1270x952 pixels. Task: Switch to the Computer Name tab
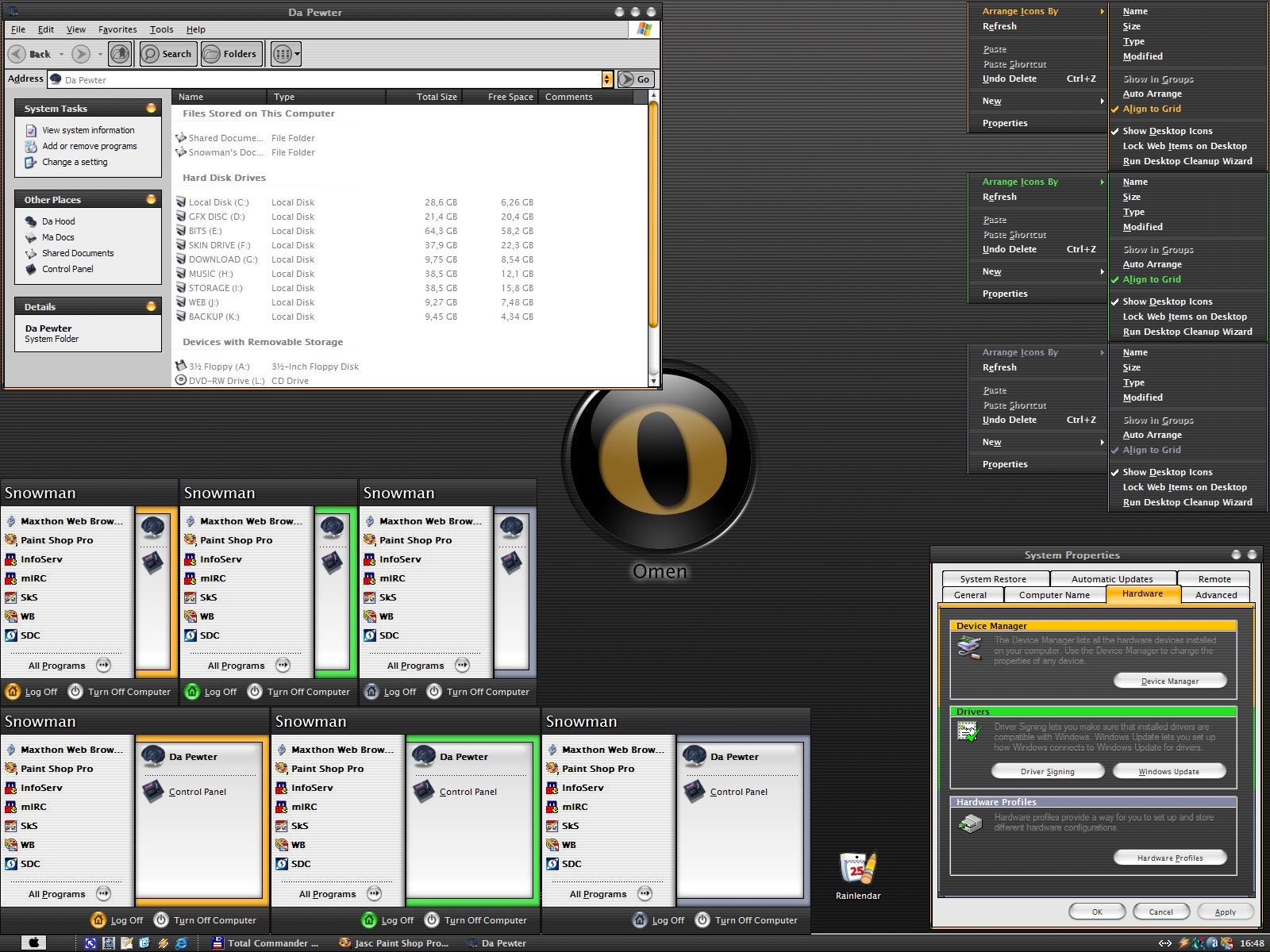[x=1054, y=595]
